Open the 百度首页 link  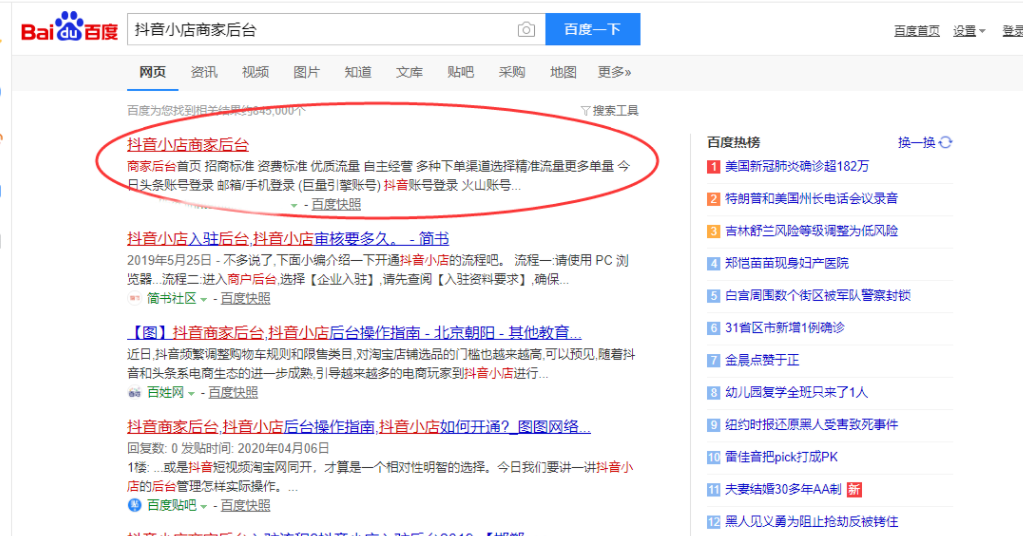point(917,31)
